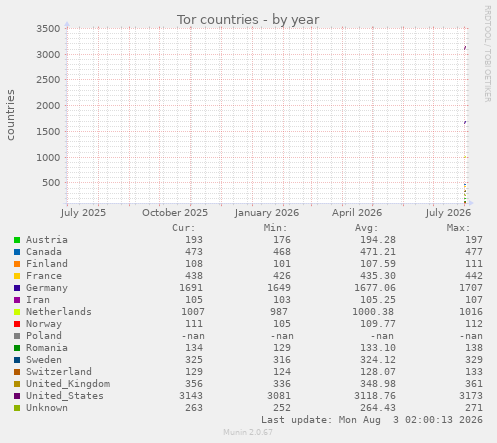Click the 'Max:' column header

458,228
